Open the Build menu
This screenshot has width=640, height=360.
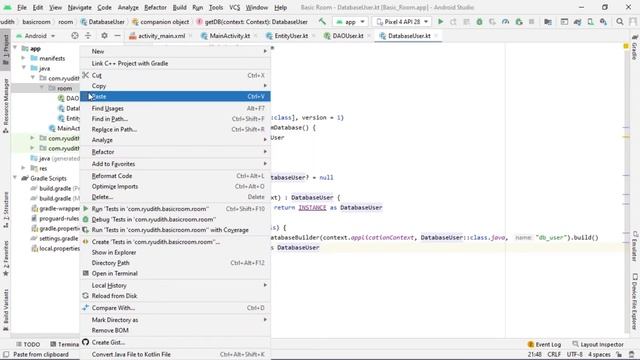(x=179, y=7)
